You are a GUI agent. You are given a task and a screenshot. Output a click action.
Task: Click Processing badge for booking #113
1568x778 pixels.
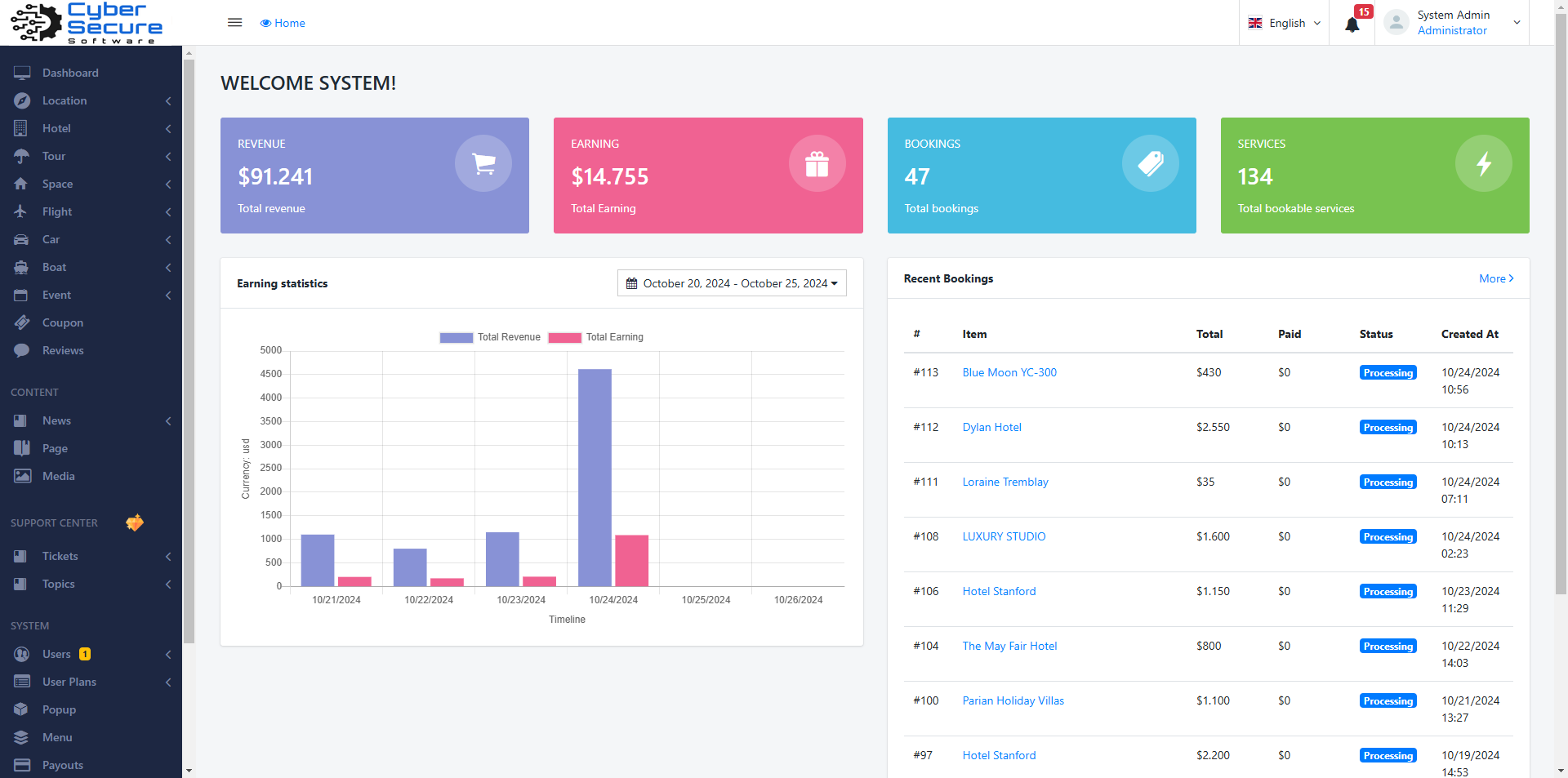[x=1388, y=372]
